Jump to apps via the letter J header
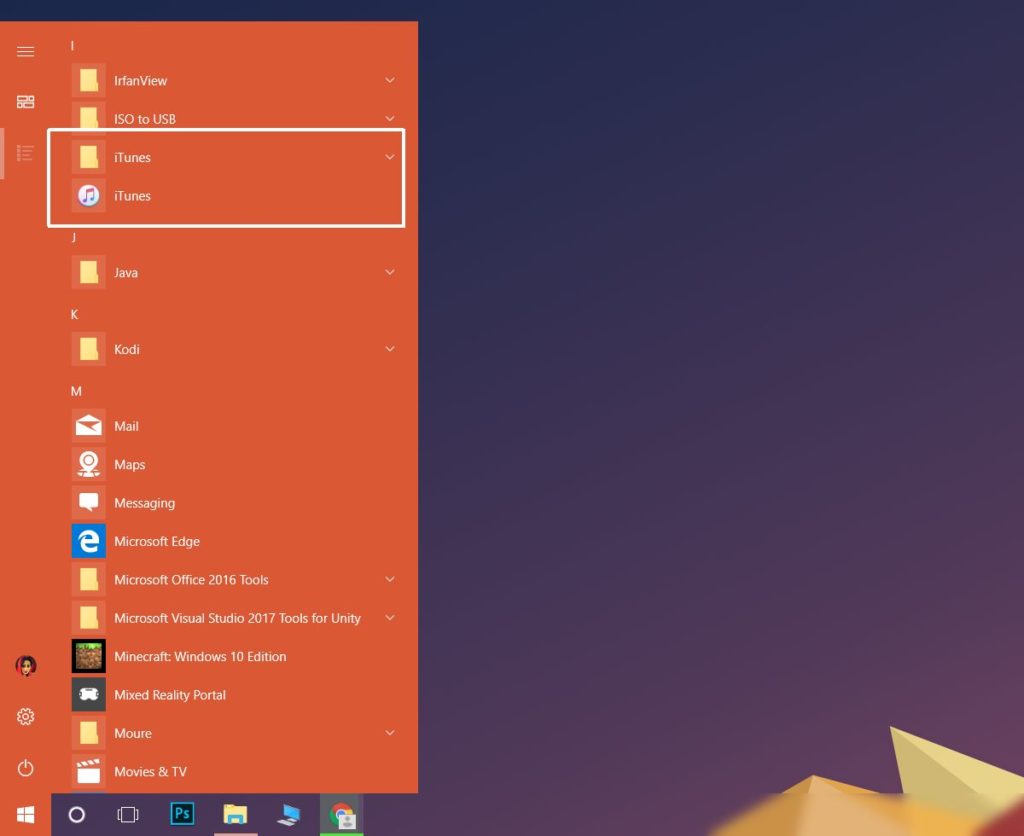Screen dimensions: 1024x836 coord(74,237)
